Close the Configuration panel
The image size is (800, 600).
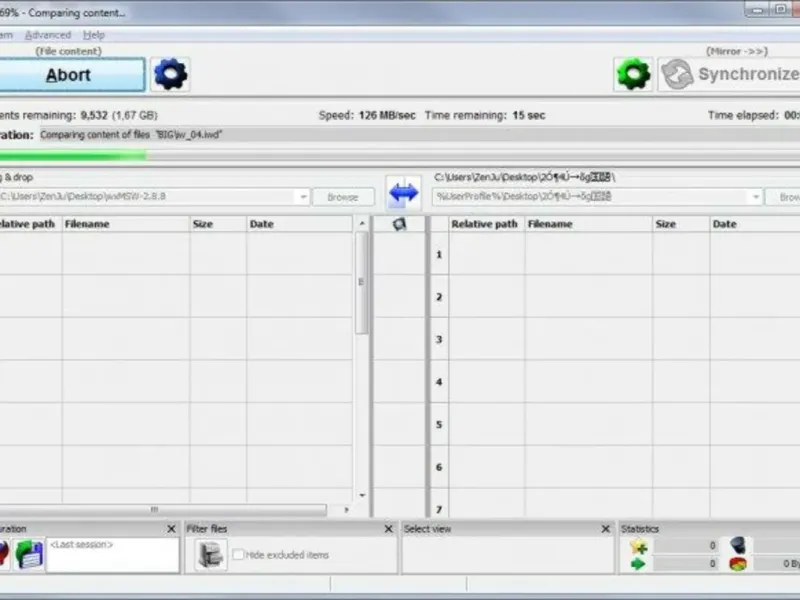tap(171, 529)
